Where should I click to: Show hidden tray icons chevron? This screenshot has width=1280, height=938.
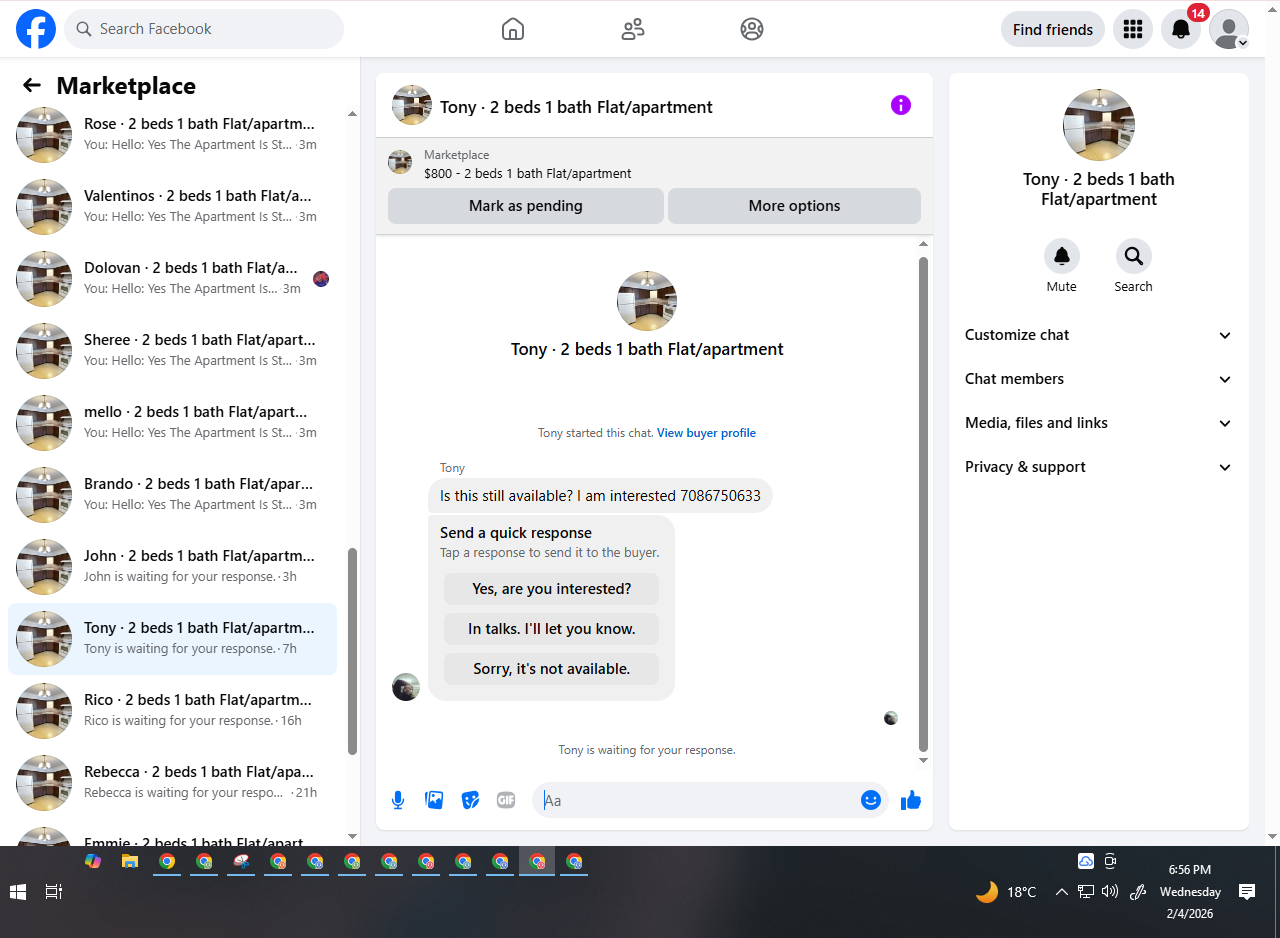tap(1061, 891)
